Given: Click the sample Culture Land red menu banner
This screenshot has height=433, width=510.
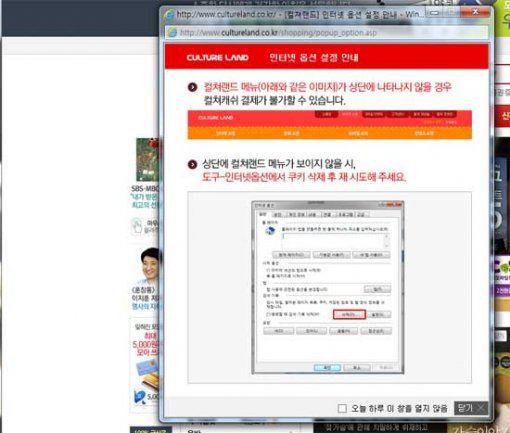Looking at the screenshot, I should click(329, 118).
